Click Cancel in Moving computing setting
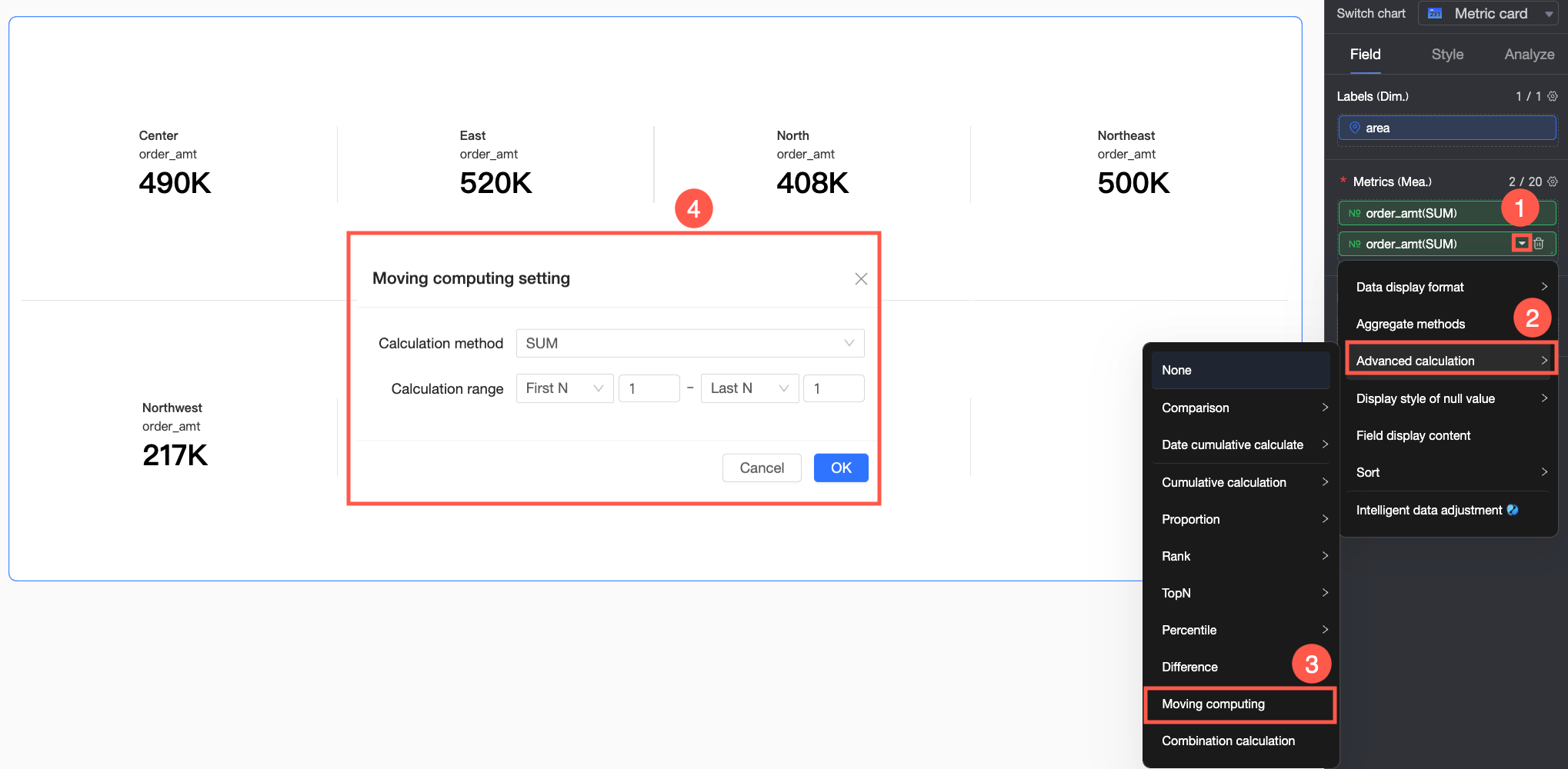 [x=762, y=468]
